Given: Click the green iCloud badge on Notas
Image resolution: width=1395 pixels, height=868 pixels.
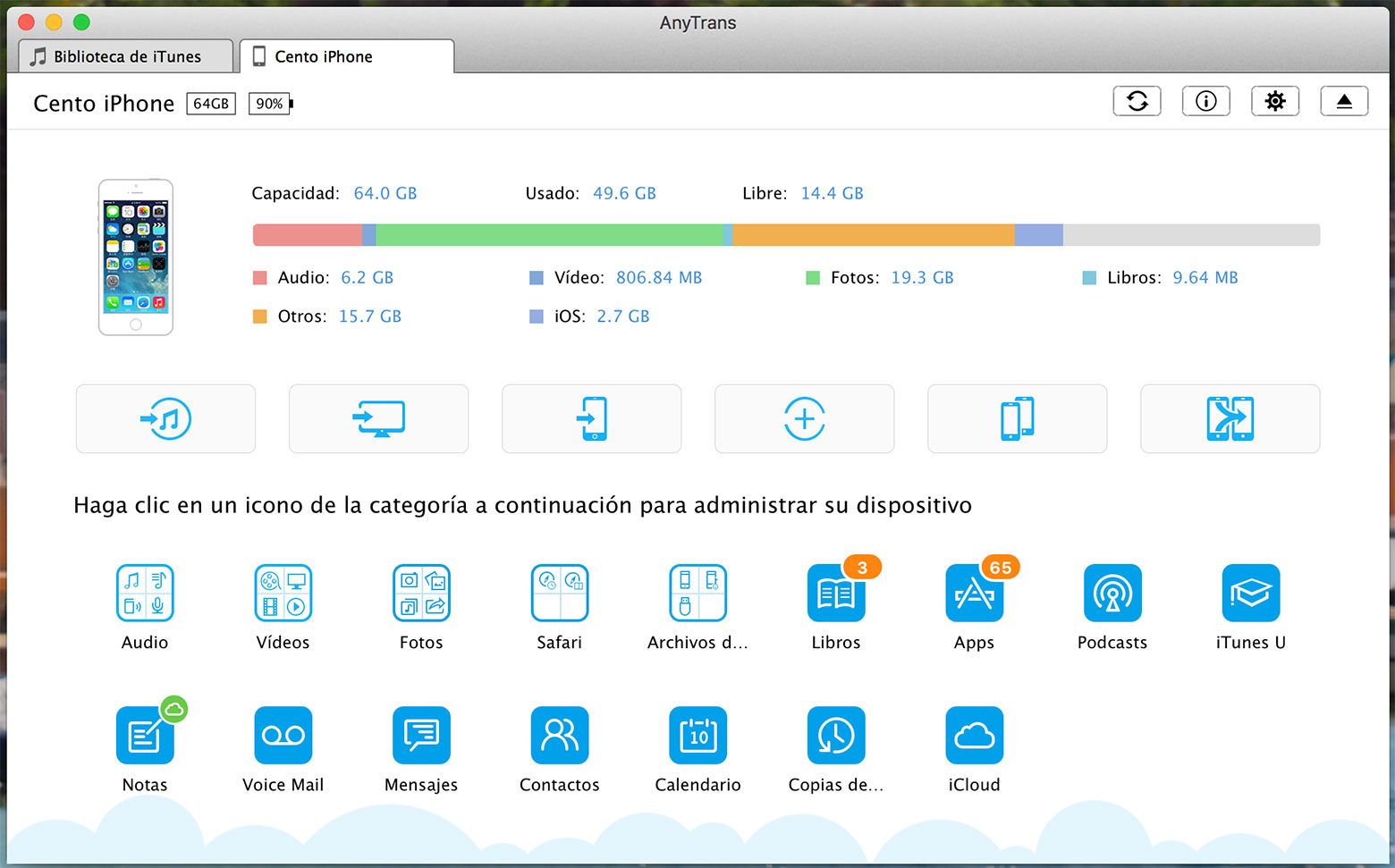Looking at the screenshot, I should pyautogui.click(x=174, y=710).
